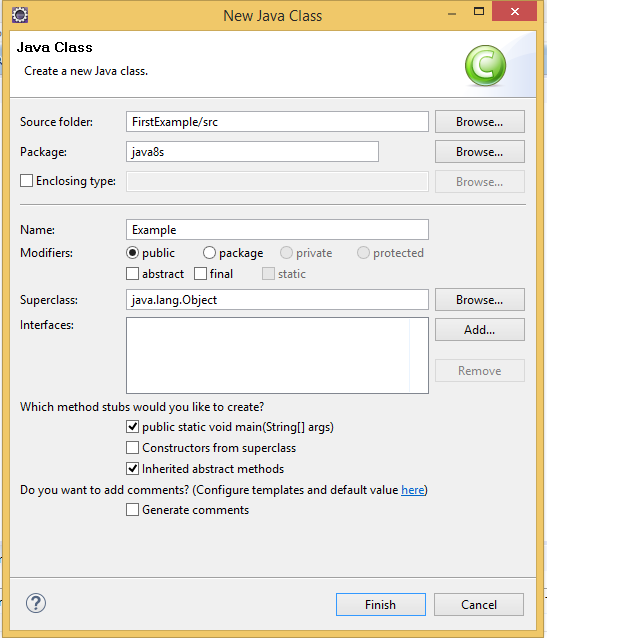The width and height of the screenshot is (624, 638).
Task: Add an interface with the Add button
Action: pyautogui.click(x=480, y=330)
